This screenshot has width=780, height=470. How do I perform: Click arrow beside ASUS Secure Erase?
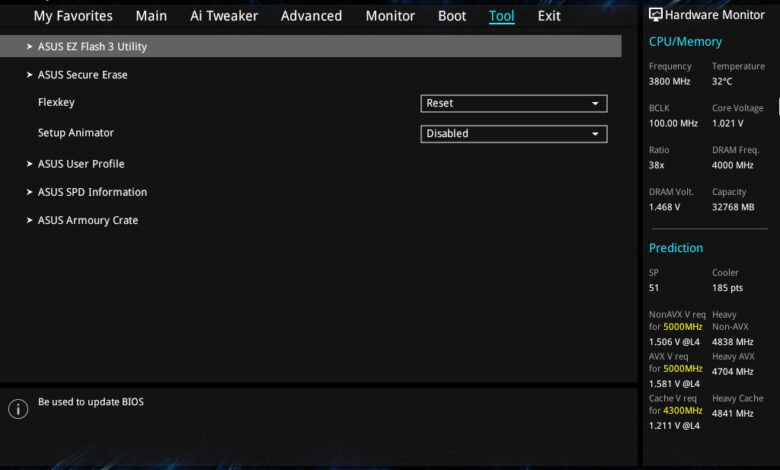[29, 75]
